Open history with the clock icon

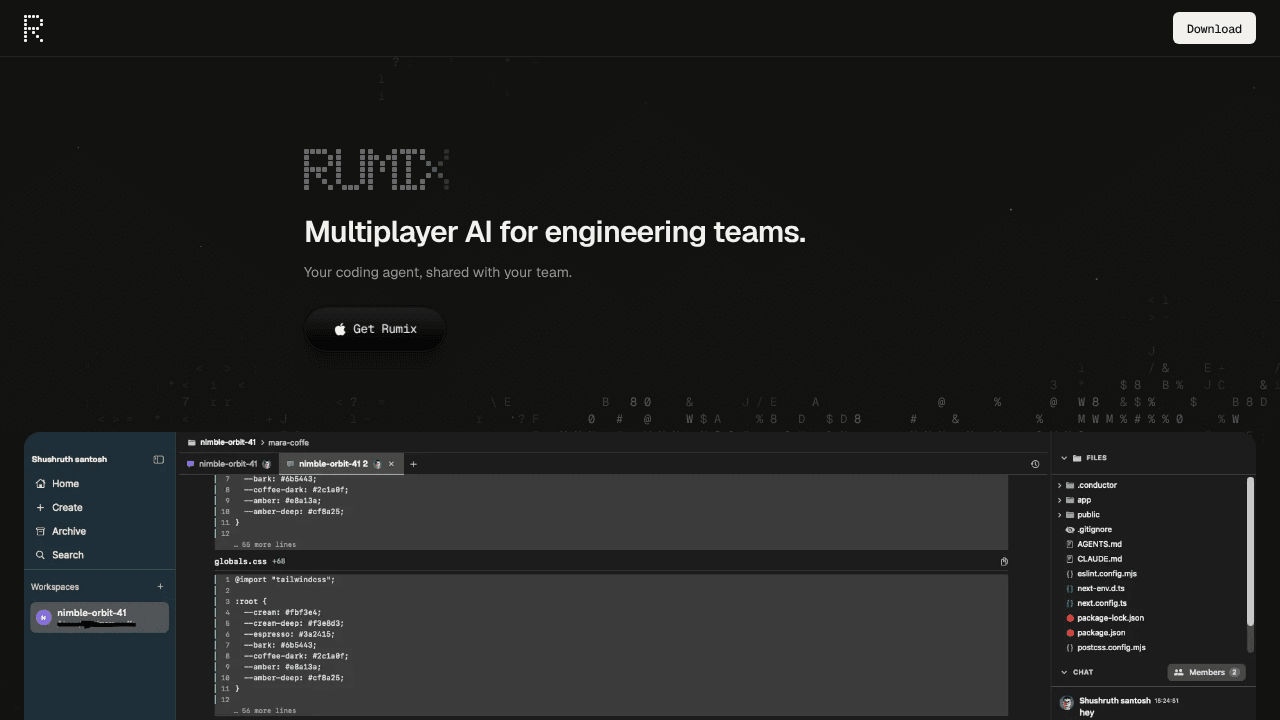(x=1035, y=464)
